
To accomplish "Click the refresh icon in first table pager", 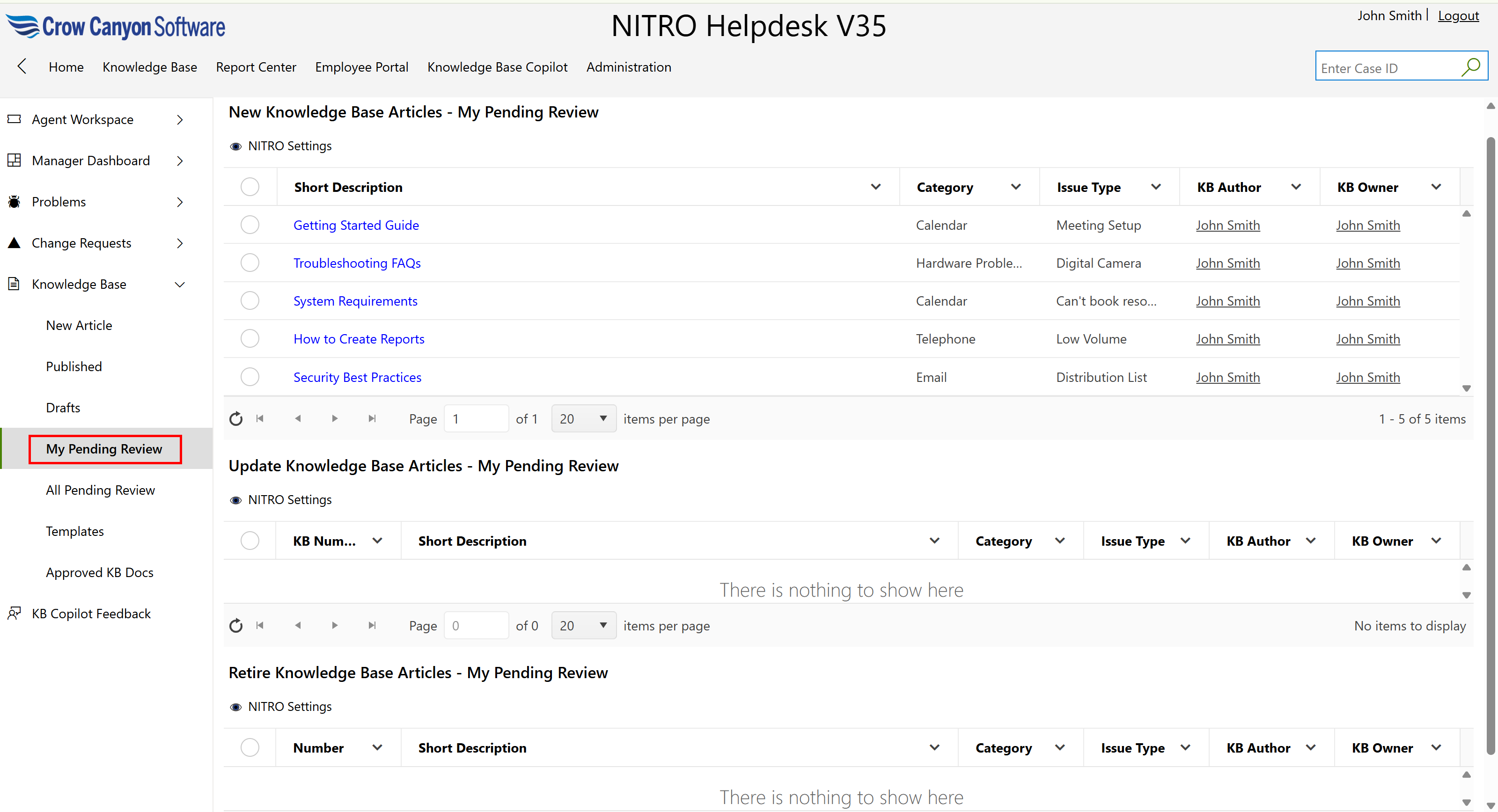I will pos(235,418).
